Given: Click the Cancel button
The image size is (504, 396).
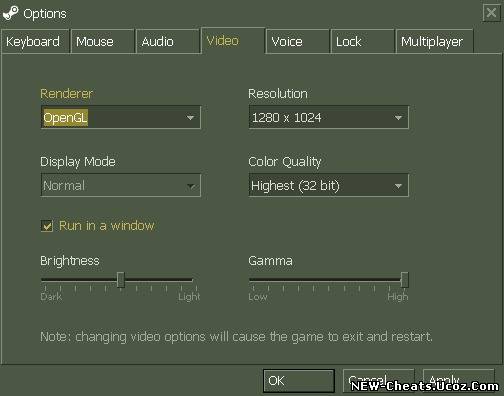Looking at the screenshot, I should pyautogui.click(x=378, y=381).
